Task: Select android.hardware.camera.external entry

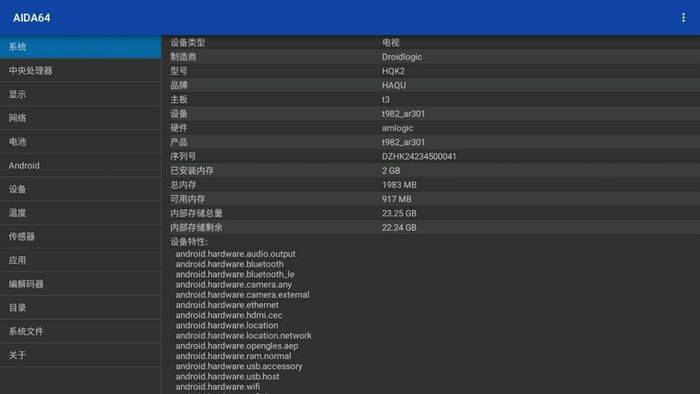Action: tap(242, 294)
